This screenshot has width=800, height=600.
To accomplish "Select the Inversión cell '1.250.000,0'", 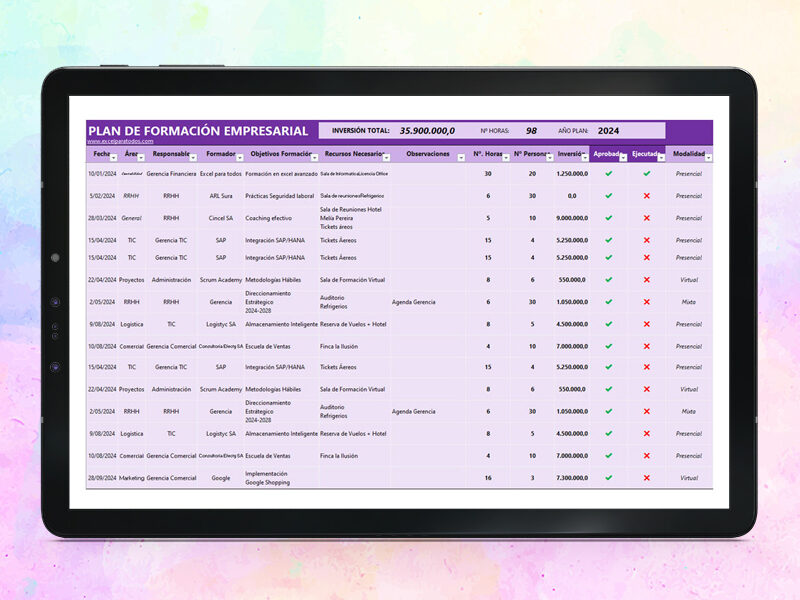I will 572,173.
